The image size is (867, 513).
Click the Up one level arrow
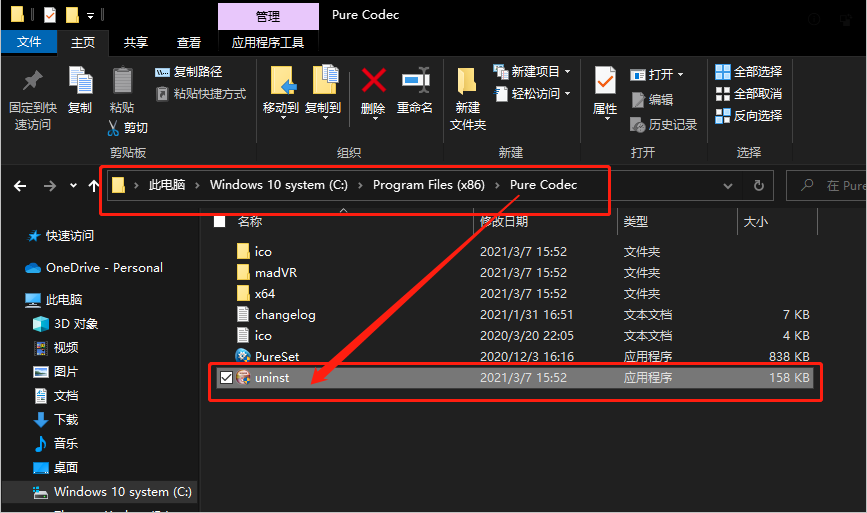93,186
